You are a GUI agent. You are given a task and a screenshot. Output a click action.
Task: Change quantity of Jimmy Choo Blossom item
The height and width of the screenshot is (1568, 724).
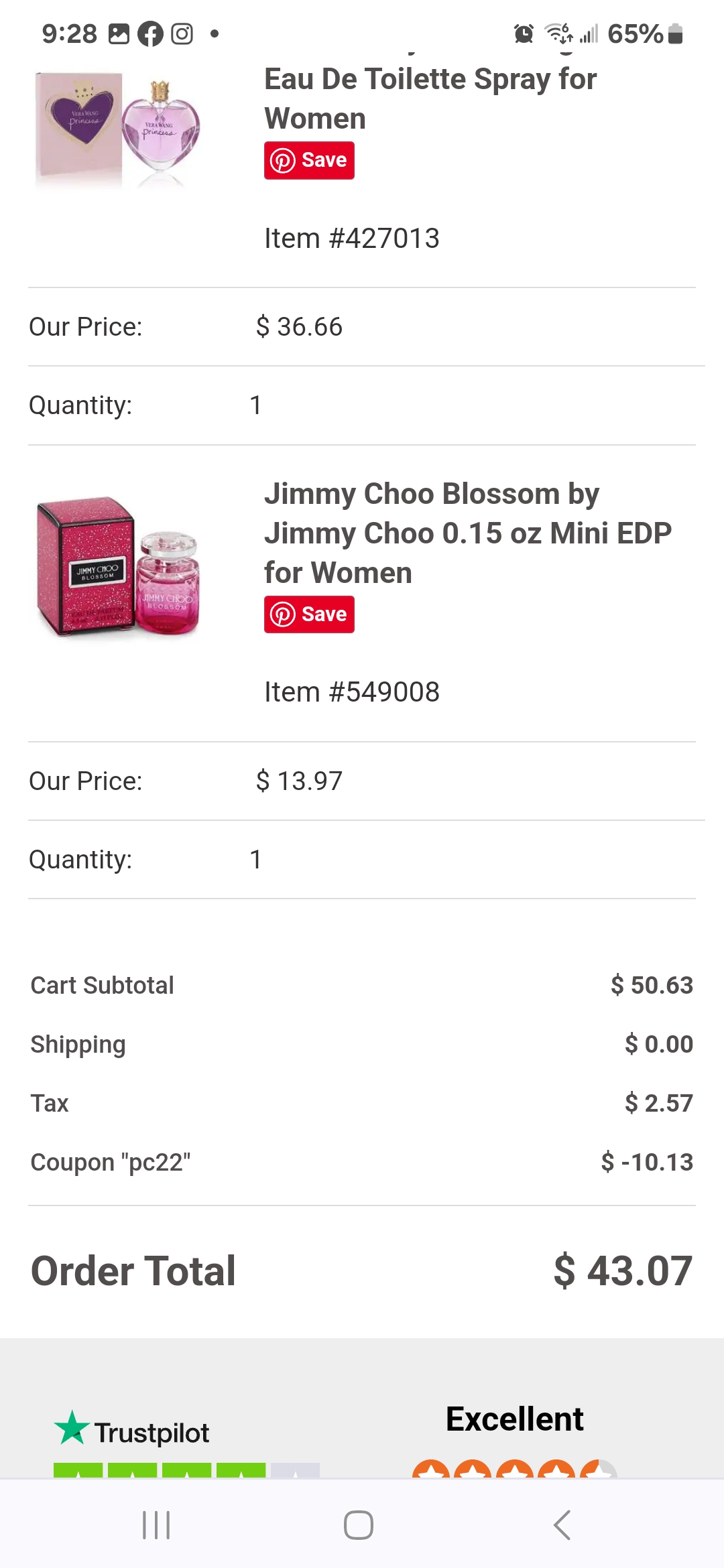[255, 858]
